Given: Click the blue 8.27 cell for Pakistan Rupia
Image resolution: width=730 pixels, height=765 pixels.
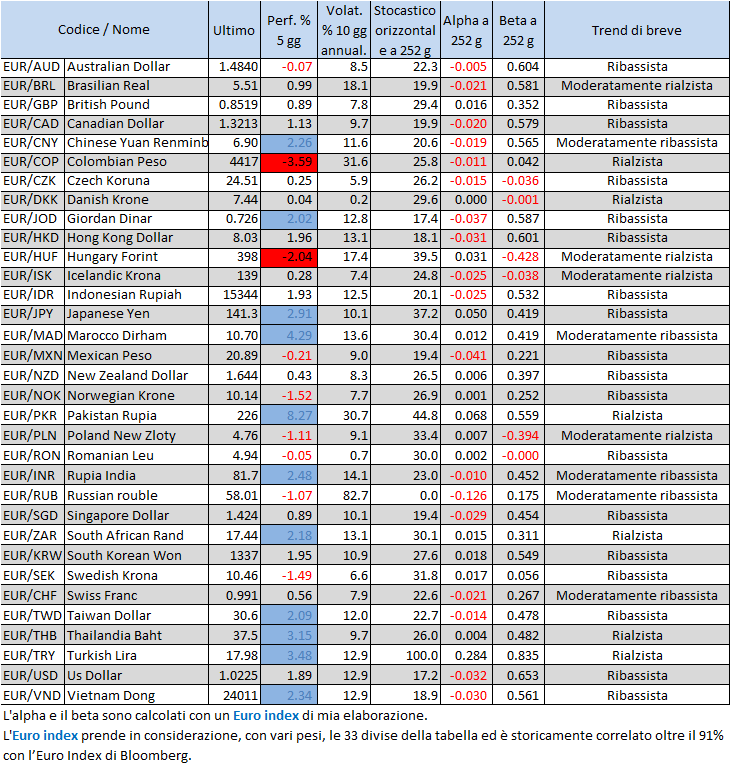Looking at the screenshot, I should tap(289, 416).
